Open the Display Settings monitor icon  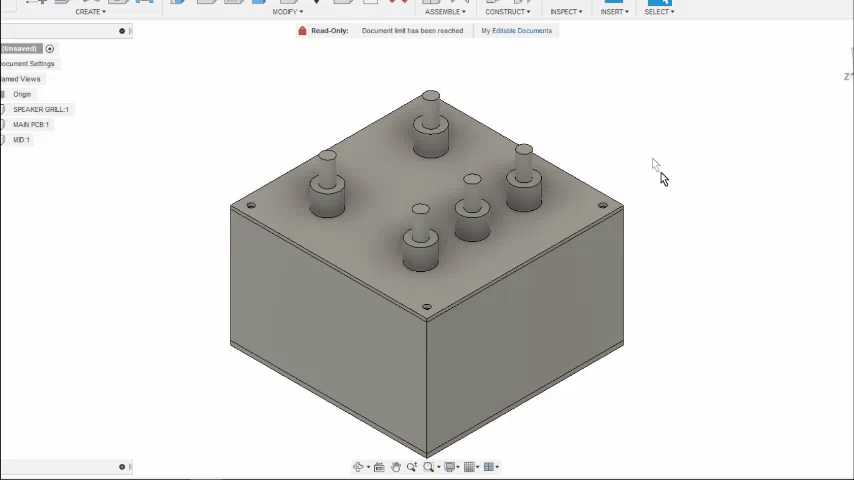(x=449, y=467)
